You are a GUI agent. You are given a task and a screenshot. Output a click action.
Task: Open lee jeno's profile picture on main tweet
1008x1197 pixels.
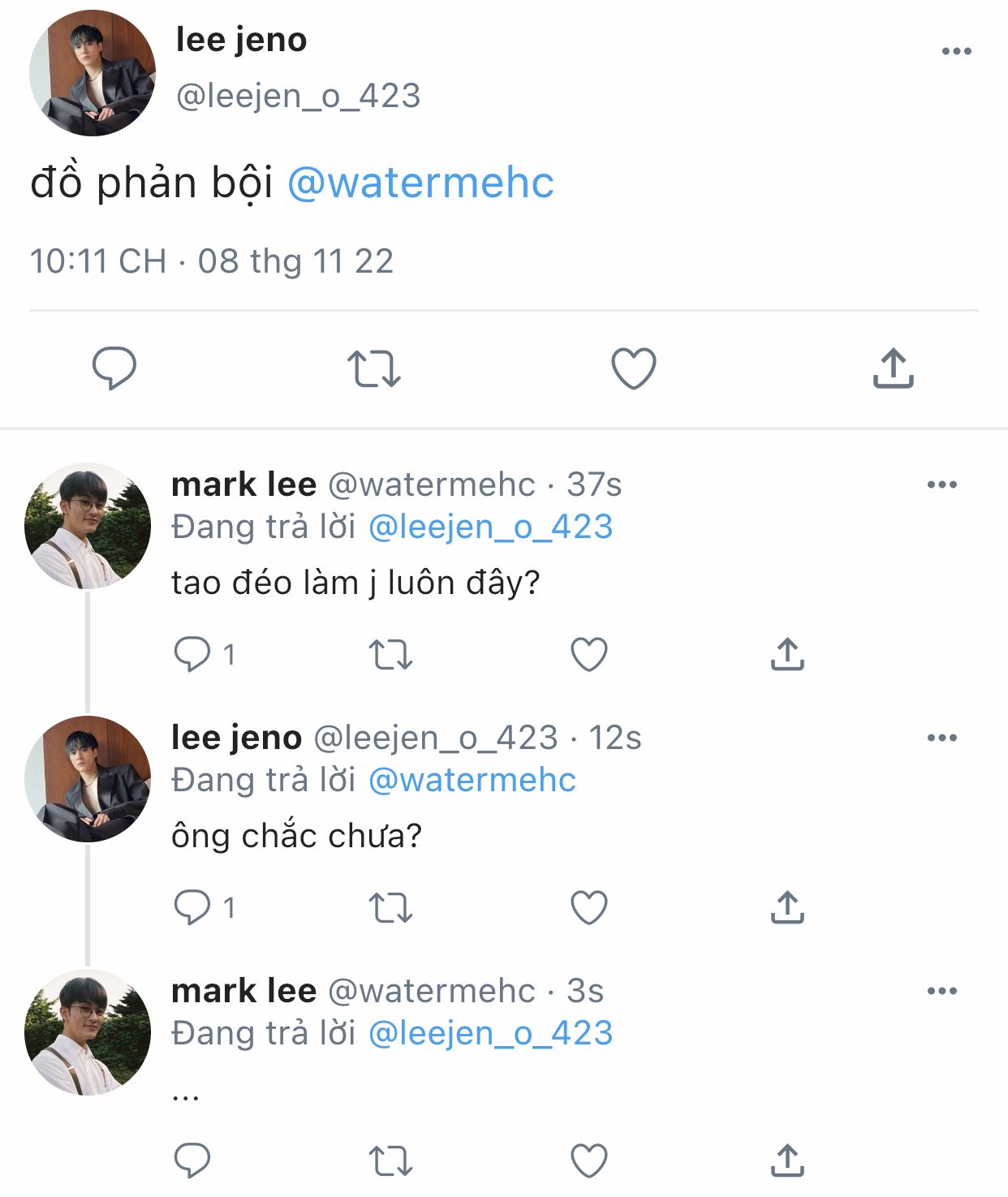[x=92, y=73]
